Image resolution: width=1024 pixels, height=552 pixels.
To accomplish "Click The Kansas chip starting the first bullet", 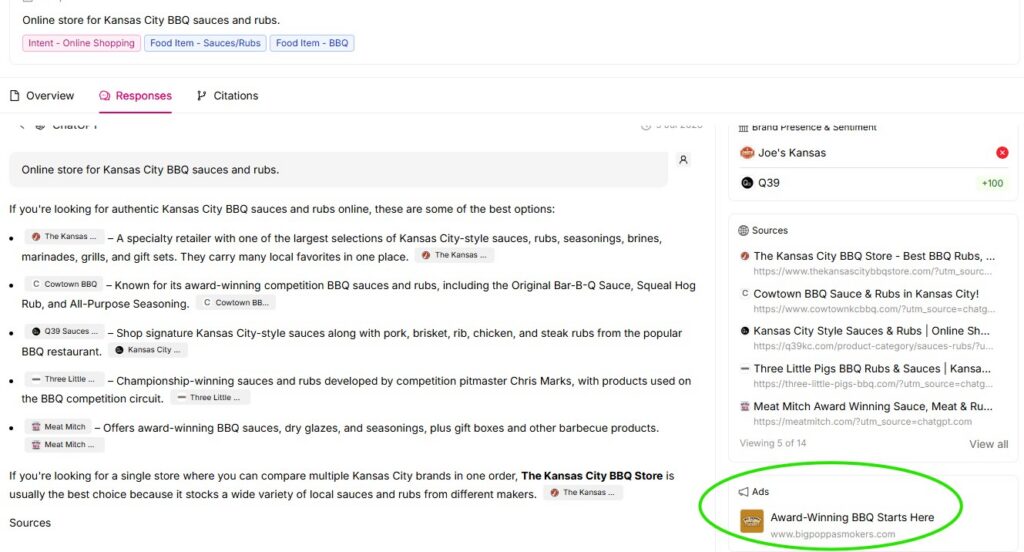I will click(64, 236).
